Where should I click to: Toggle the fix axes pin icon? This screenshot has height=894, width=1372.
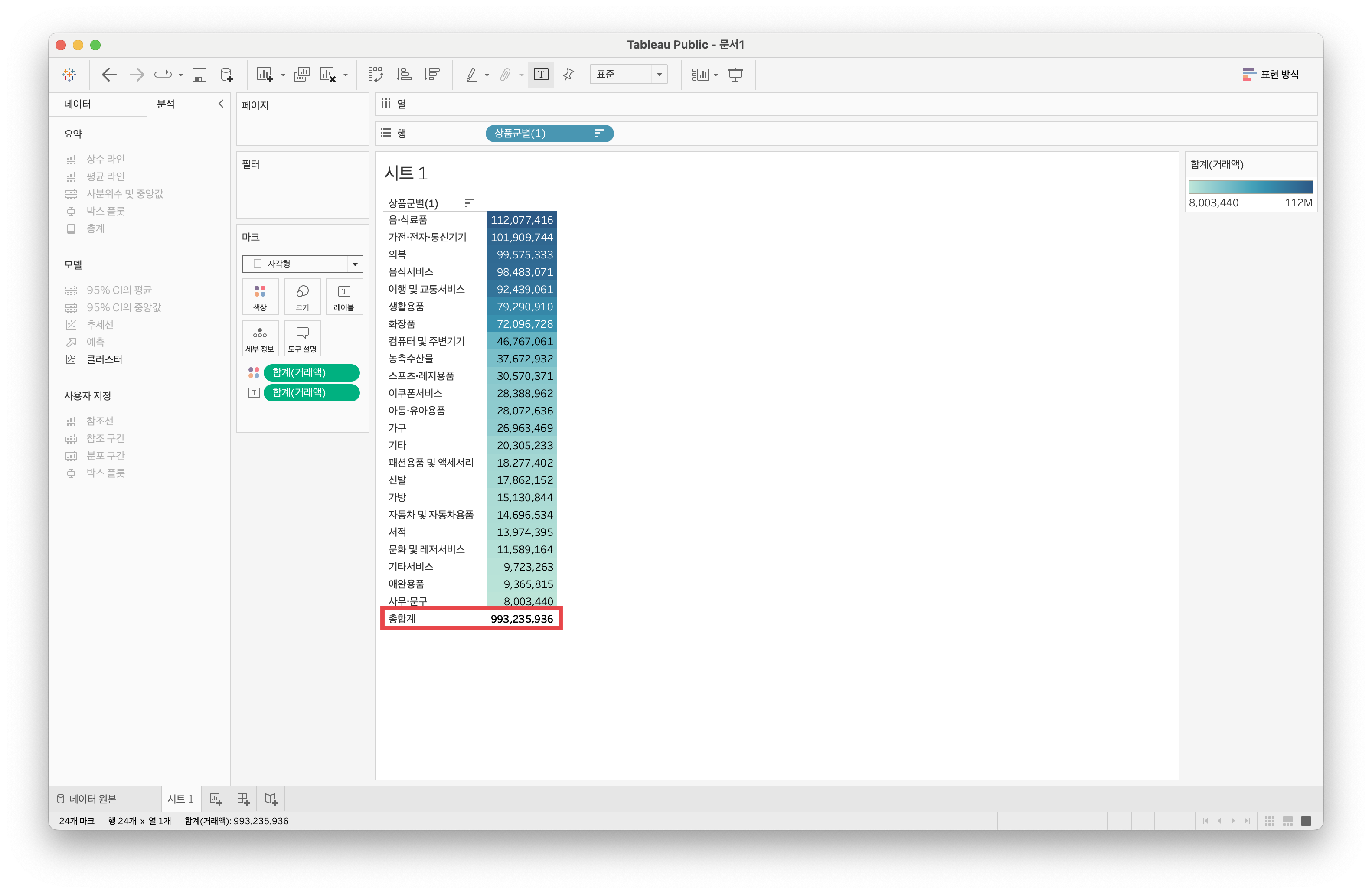(568, 75)
